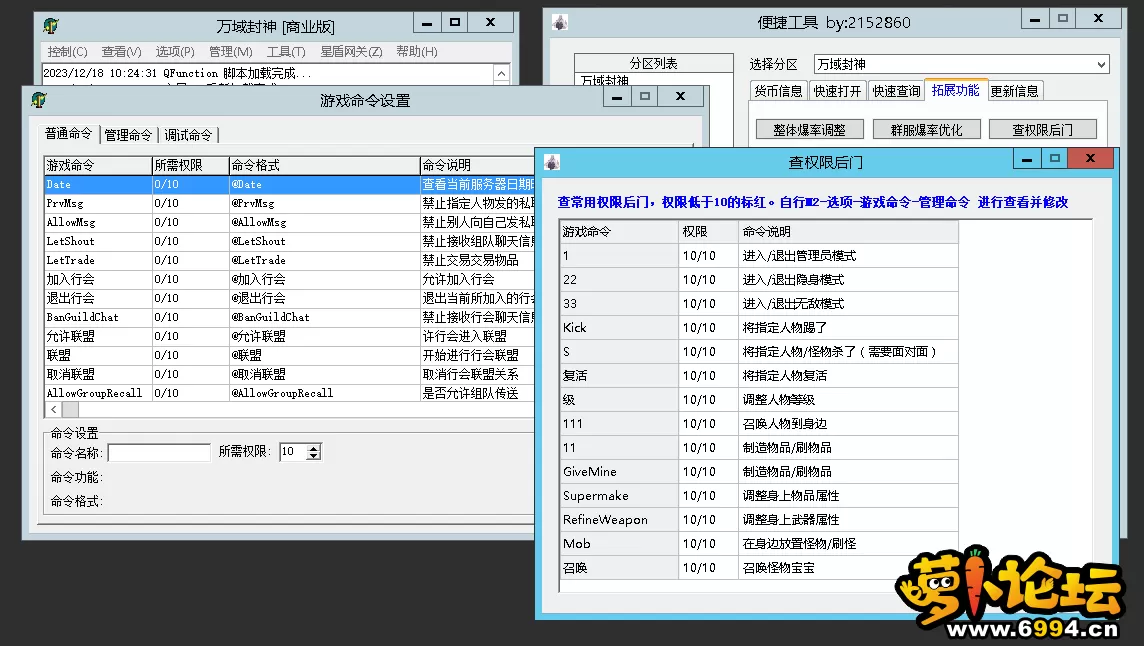Screen dimensions: 1144x646
Task: Select the BanGuildChat command row
Action: (290, 318)
